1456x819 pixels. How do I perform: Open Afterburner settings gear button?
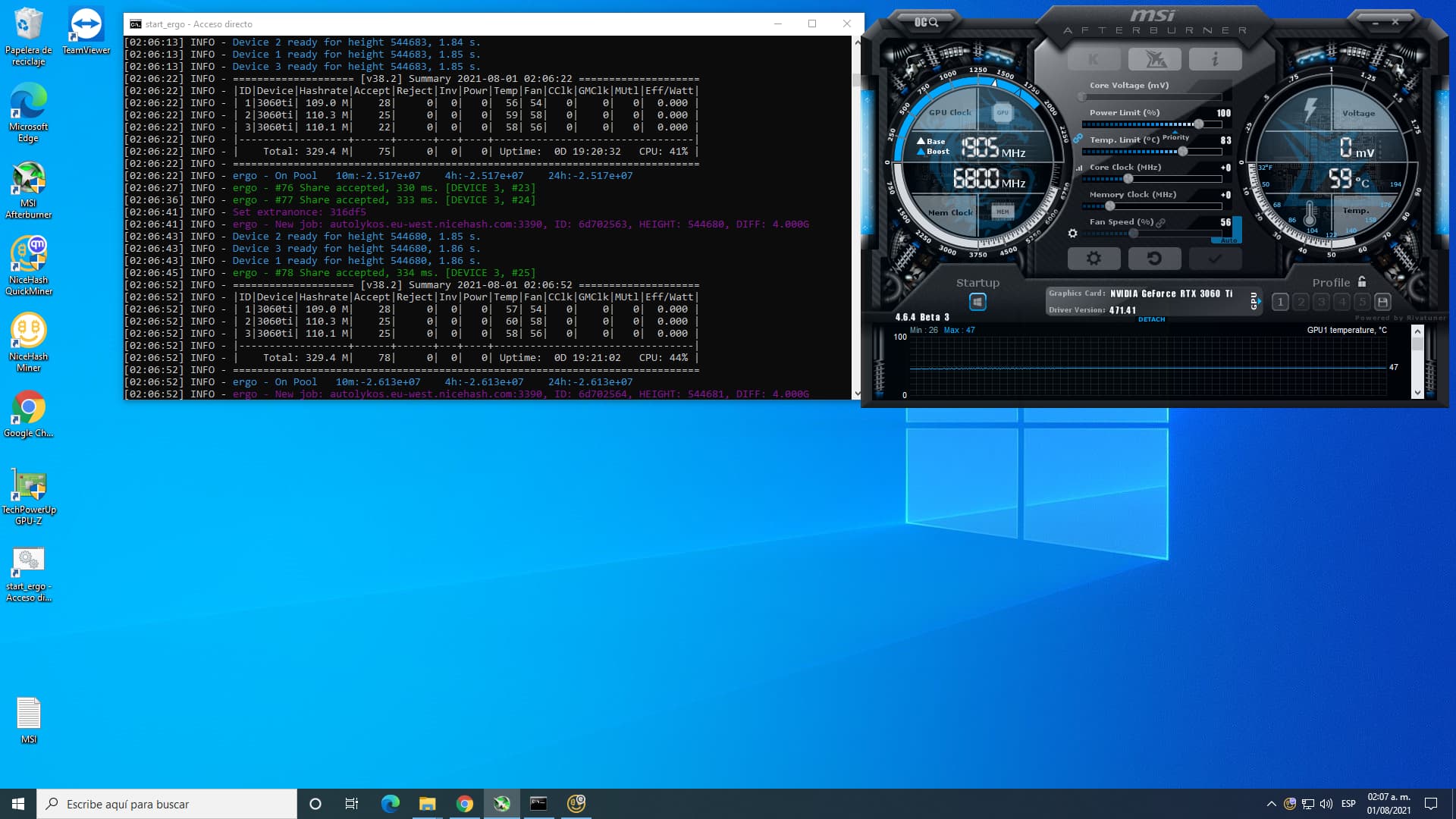1094,259
